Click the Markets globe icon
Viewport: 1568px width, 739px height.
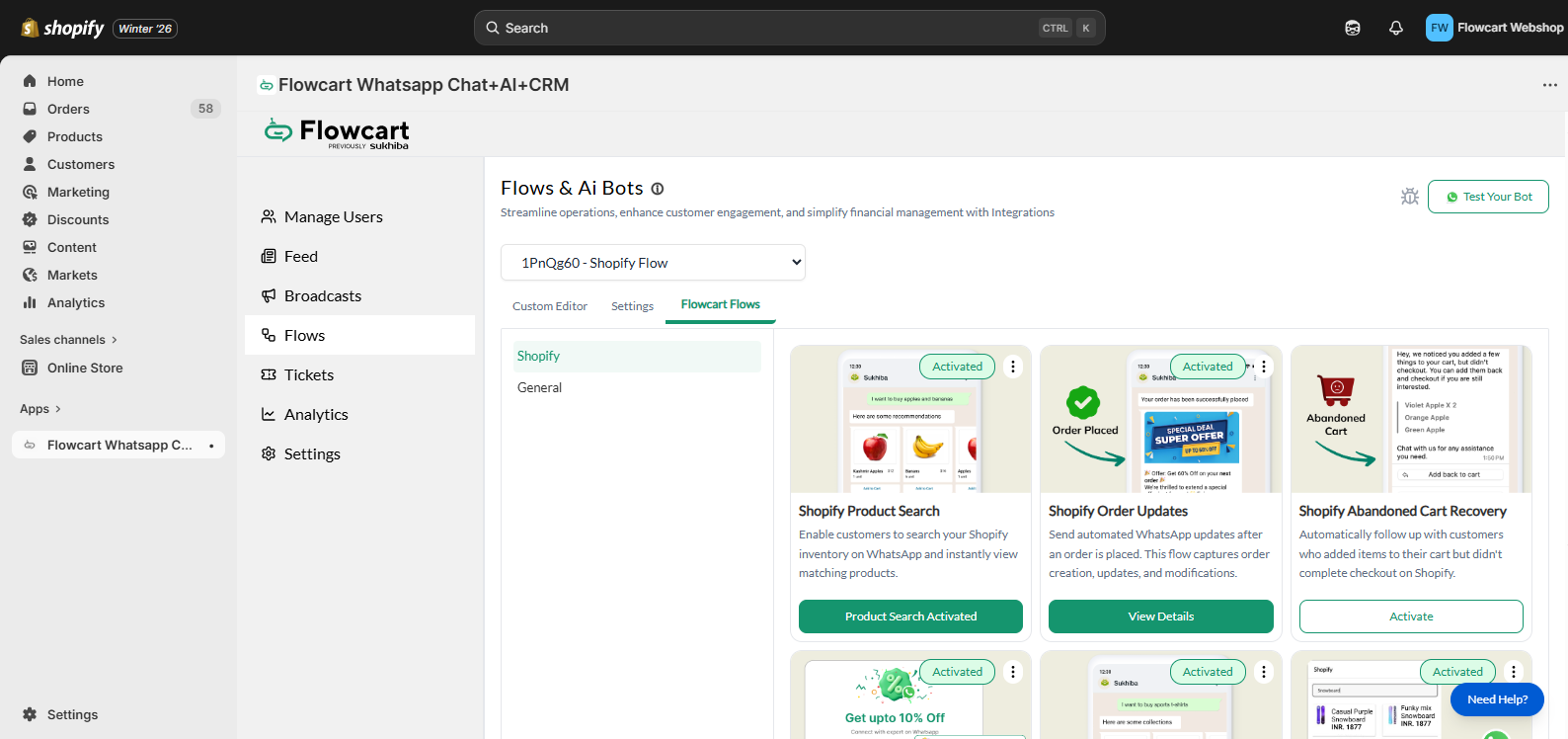pos(30,275)
